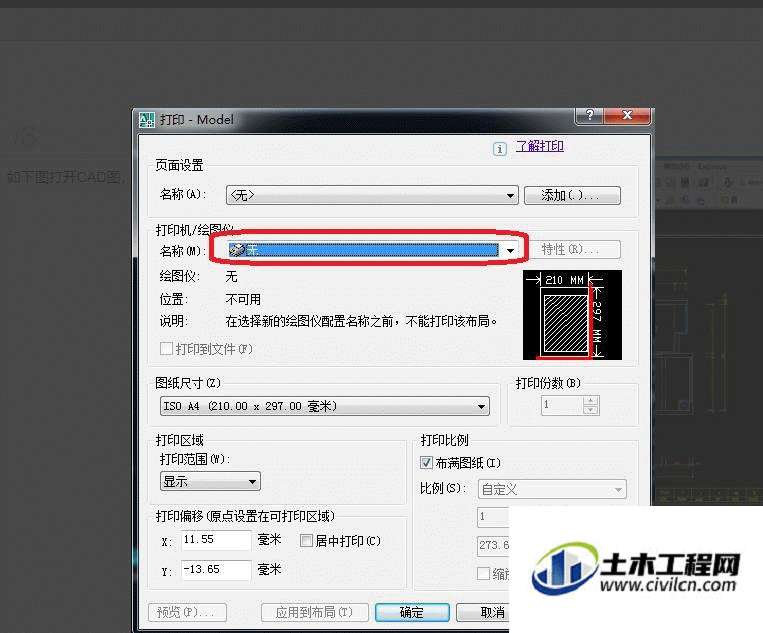Open the 打印范围 dropdown showing 显示
The image size is (763, 633).
(x=210, y=482)
